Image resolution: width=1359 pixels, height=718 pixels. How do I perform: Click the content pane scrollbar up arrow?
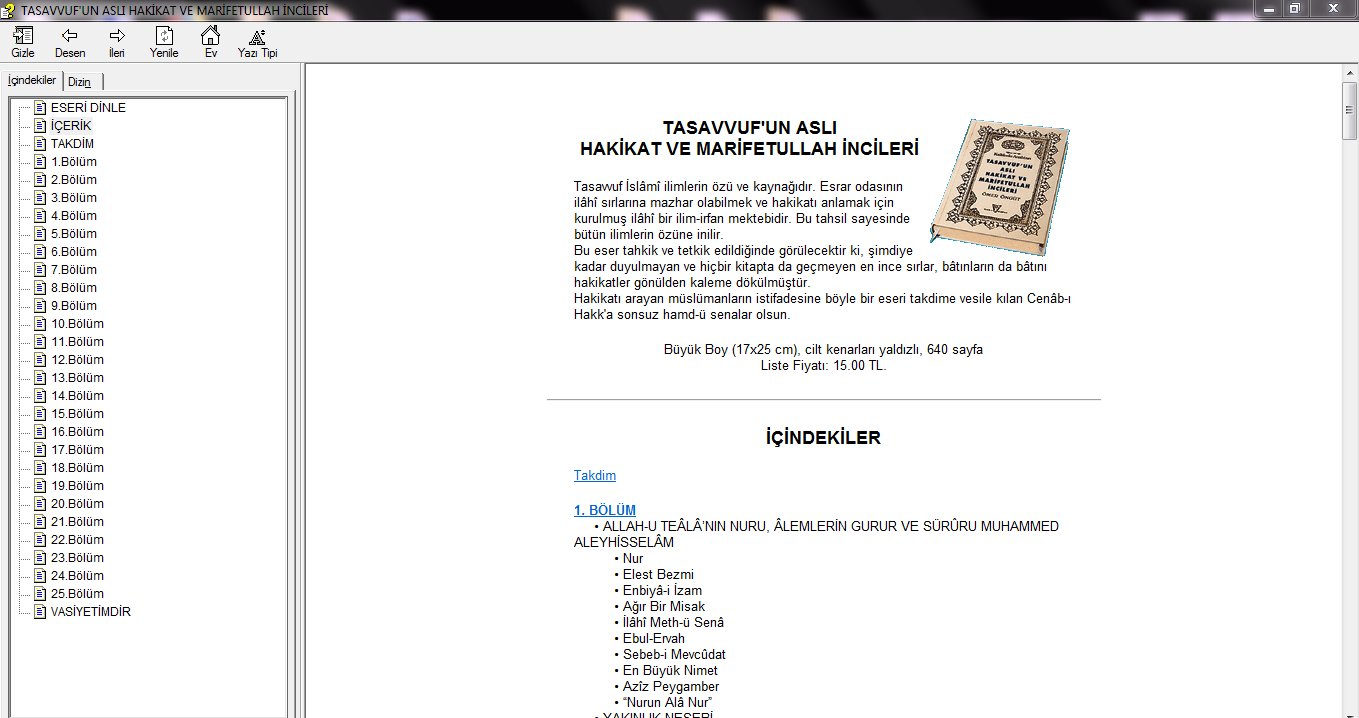[1349, 72]
